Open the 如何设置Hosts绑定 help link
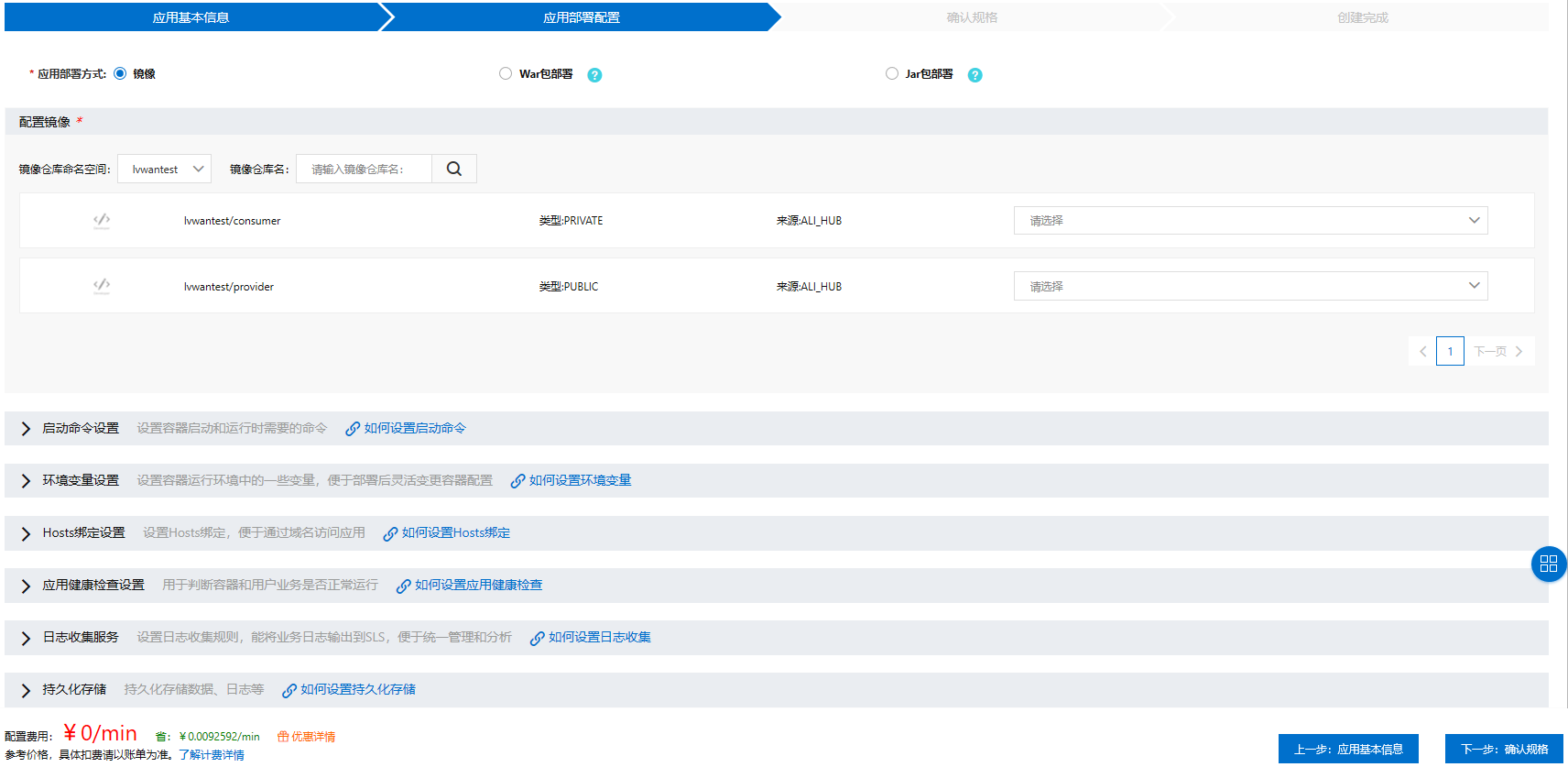This screenshot has height=767, width=1568. pos(455,532)
